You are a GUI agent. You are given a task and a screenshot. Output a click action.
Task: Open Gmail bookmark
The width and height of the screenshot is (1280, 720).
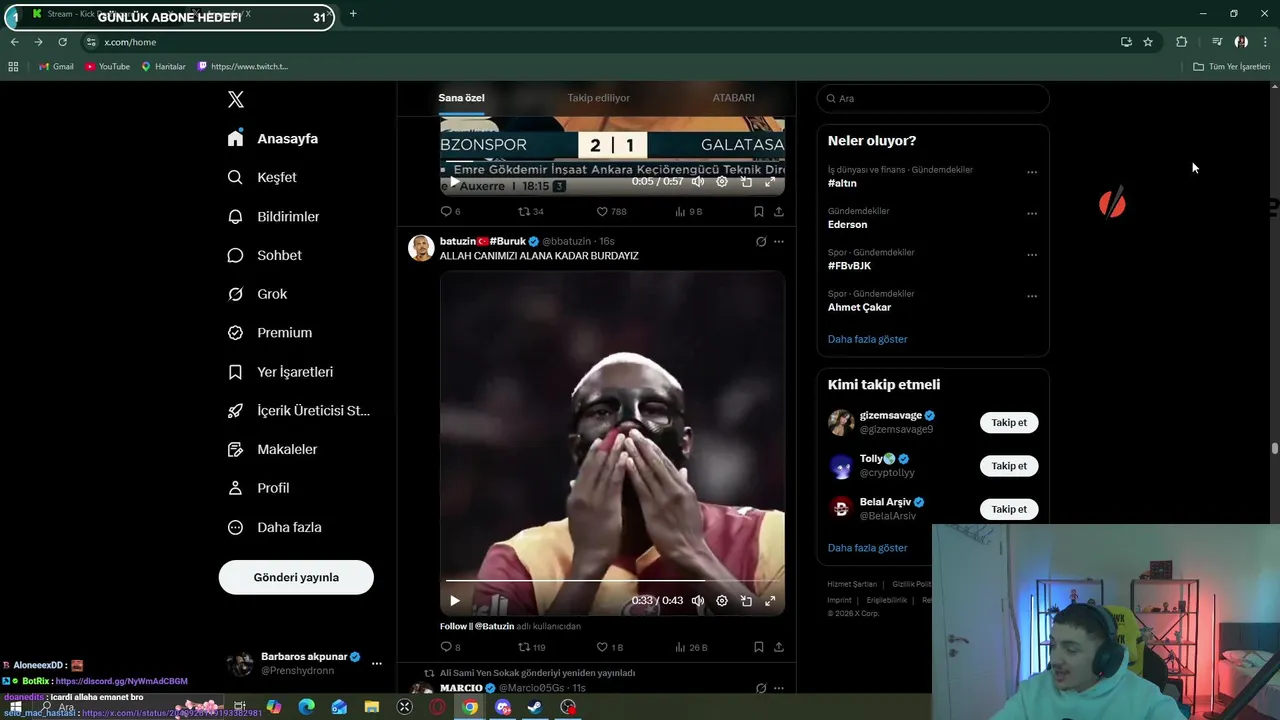pos(56,66)
